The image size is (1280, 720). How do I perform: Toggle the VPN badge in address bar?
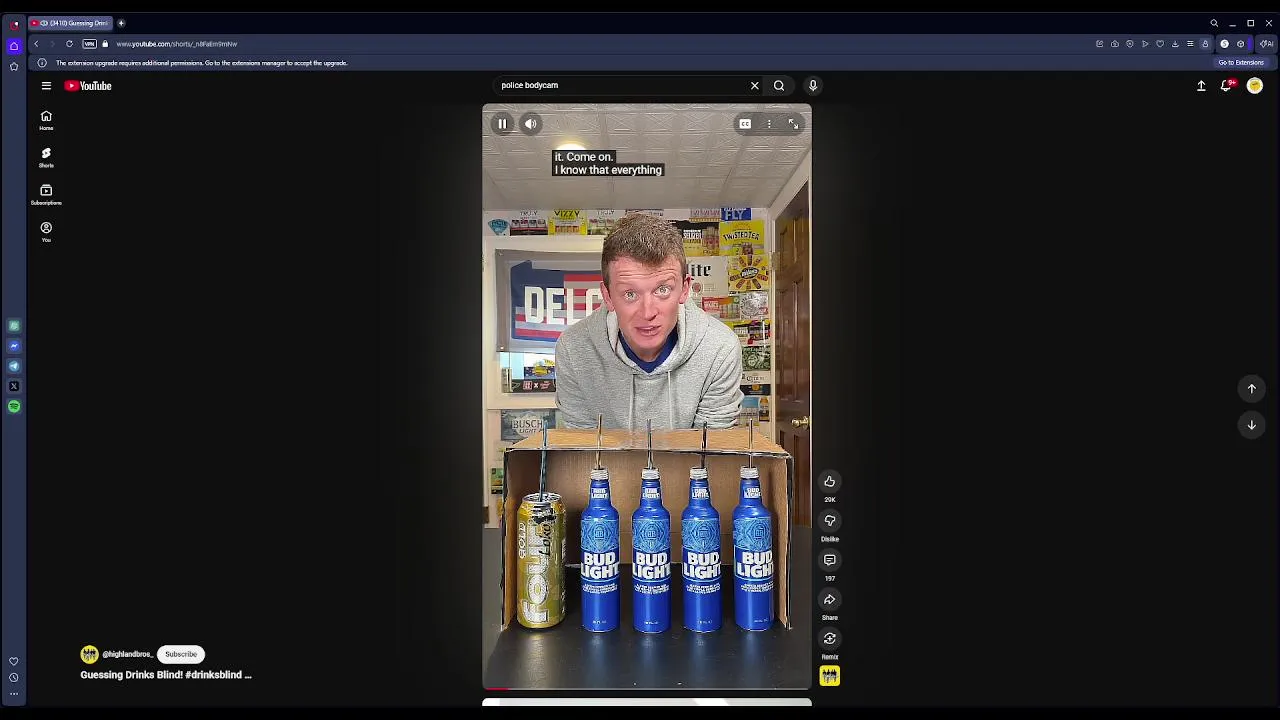[x=89, y=44]
